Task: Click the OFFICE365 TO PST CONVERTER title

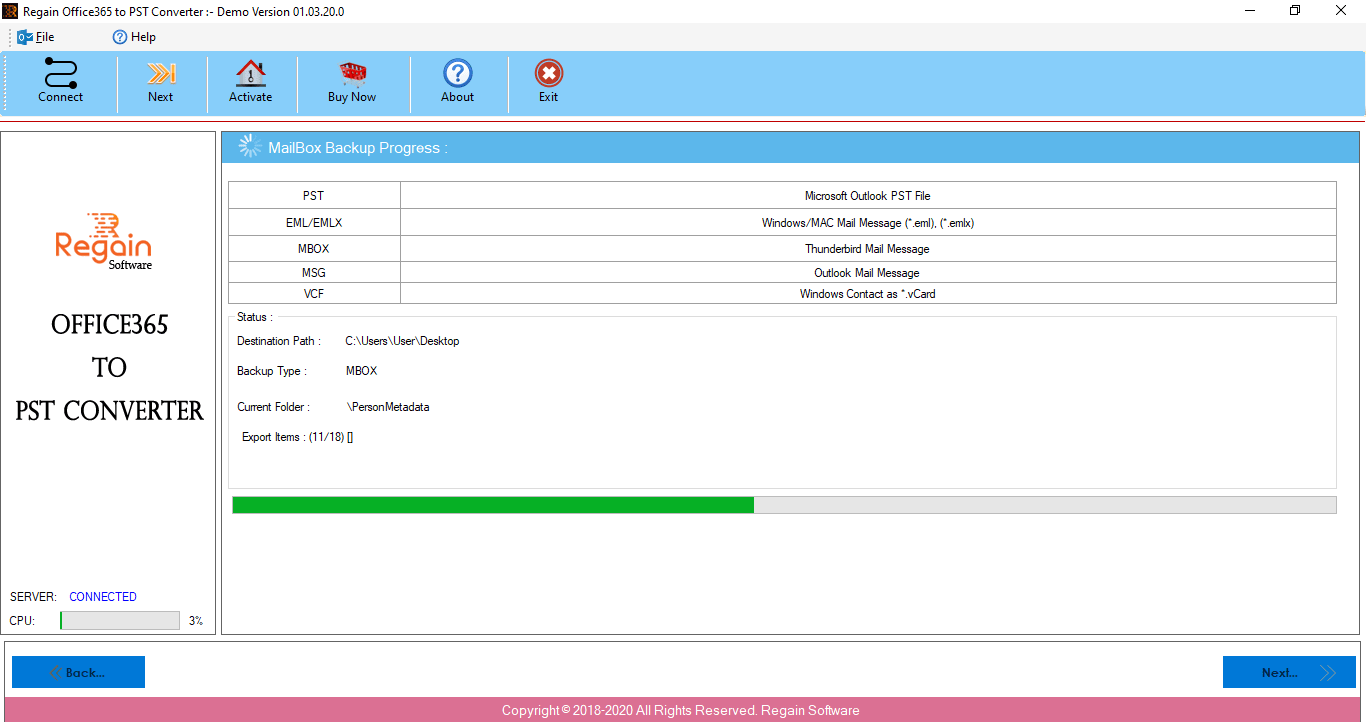Action: pyautogui.click(x=109, y=368)
